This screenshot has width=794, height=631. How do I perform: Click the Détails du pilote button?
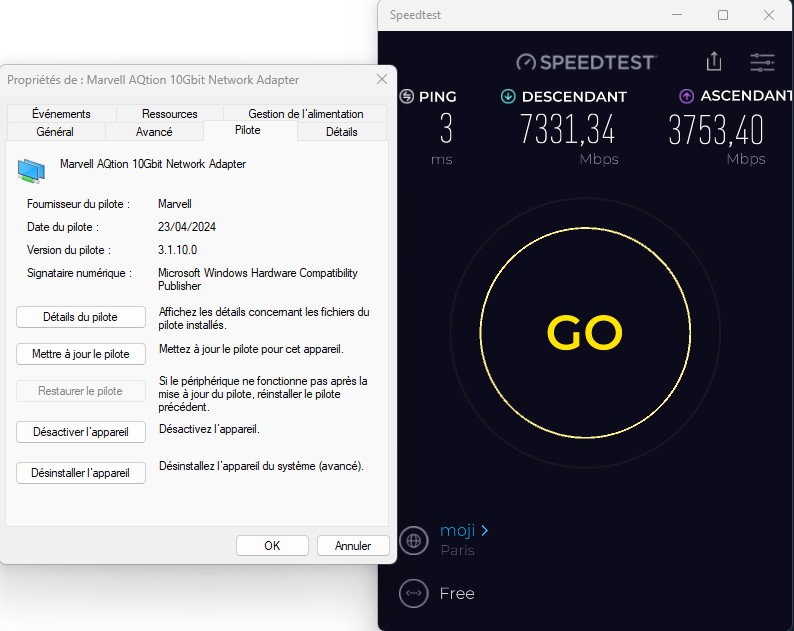click(81, 317)
